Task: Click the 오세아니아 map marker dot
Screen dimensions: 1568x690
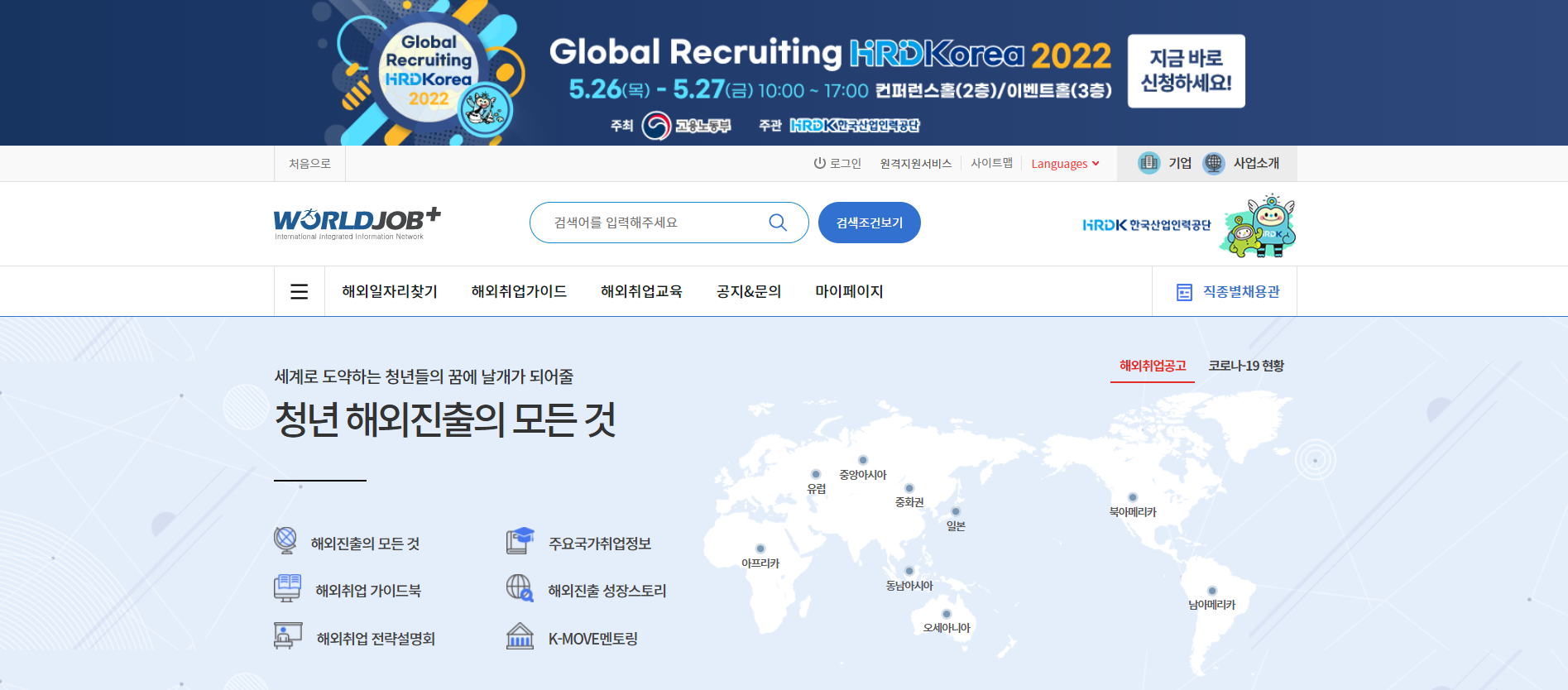Action: point(947,614)
